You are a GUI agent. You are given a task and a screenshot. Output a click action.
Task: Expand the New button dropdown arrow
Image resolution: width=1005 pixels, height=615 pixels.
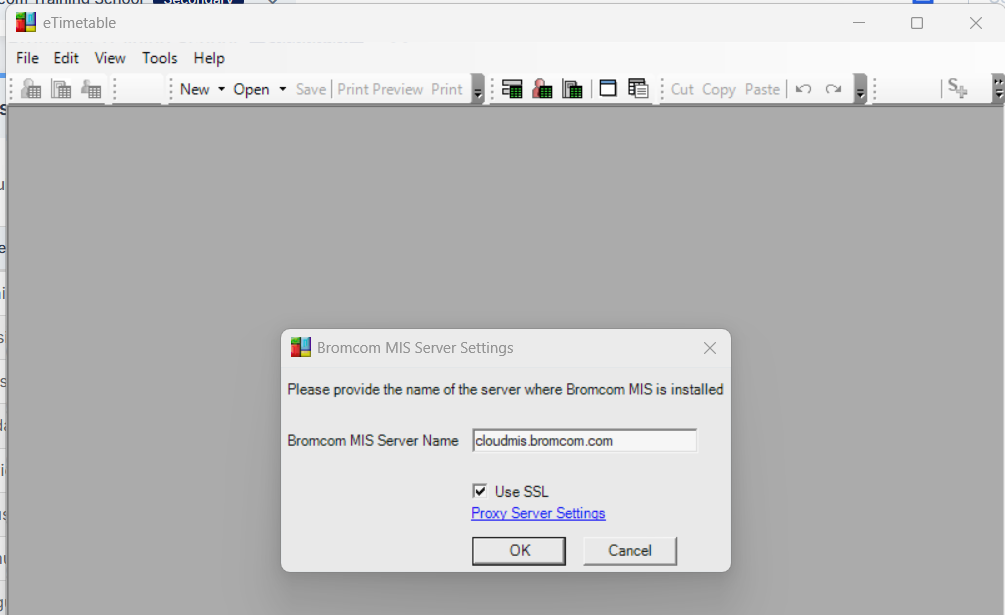[x=221, y=89]
